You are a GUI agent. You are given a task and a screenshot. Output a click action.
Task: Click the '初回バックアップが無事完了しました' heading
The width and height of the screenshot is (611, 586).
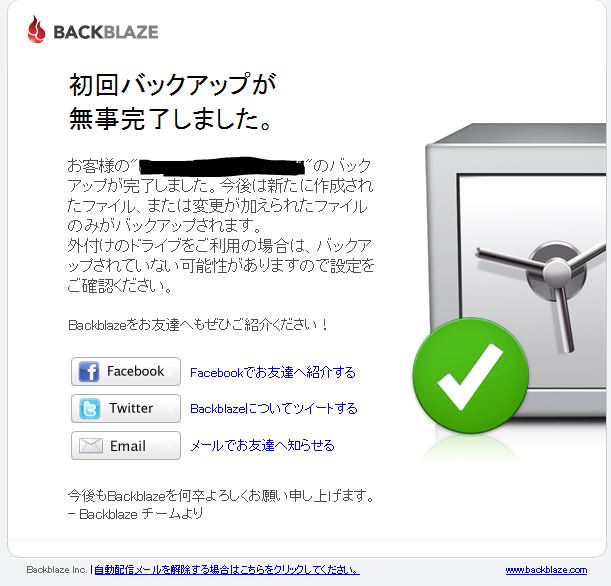(173, 101)
